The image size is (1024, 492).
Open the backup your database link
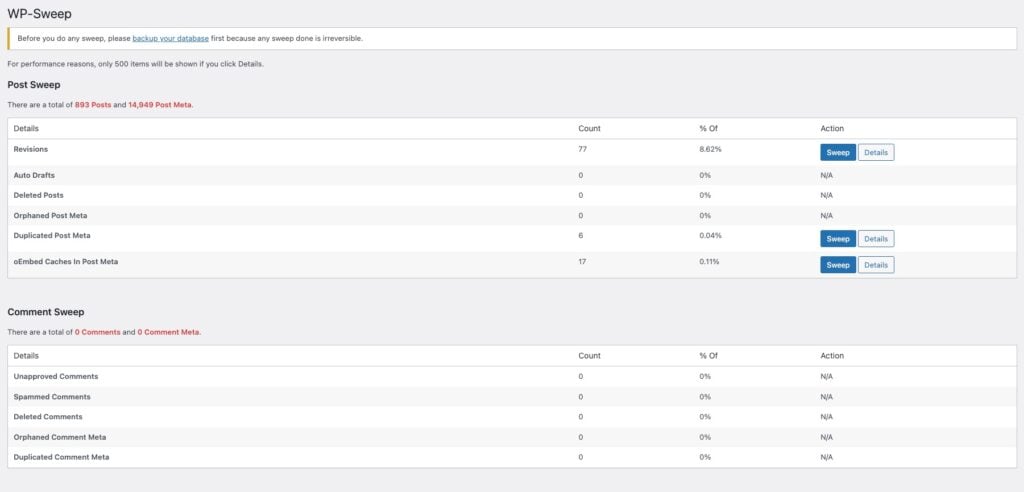tap(170, 38)
